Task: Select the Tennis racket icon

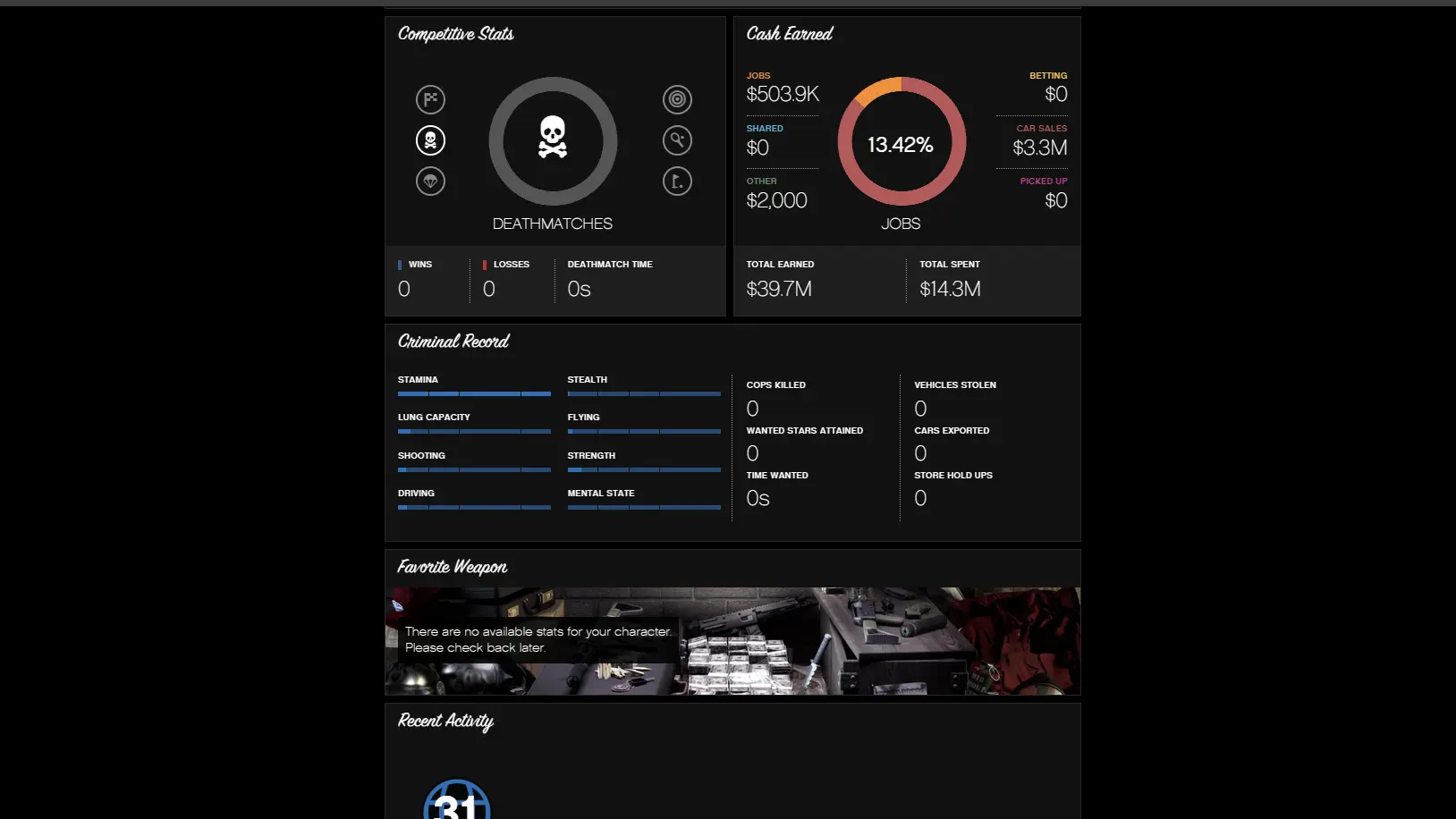Action: pyautogui.click(x=677, y=140)
